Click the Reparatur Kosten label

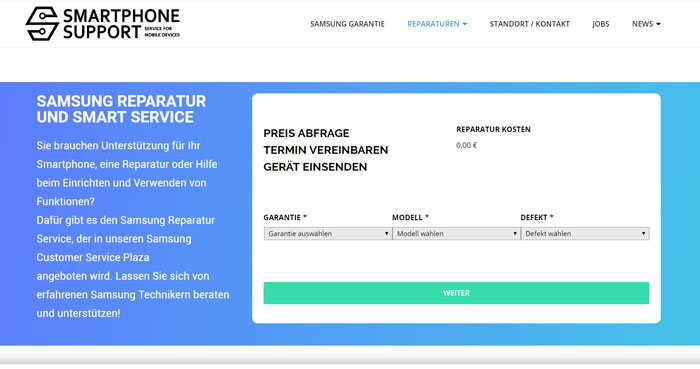point(493,129)
